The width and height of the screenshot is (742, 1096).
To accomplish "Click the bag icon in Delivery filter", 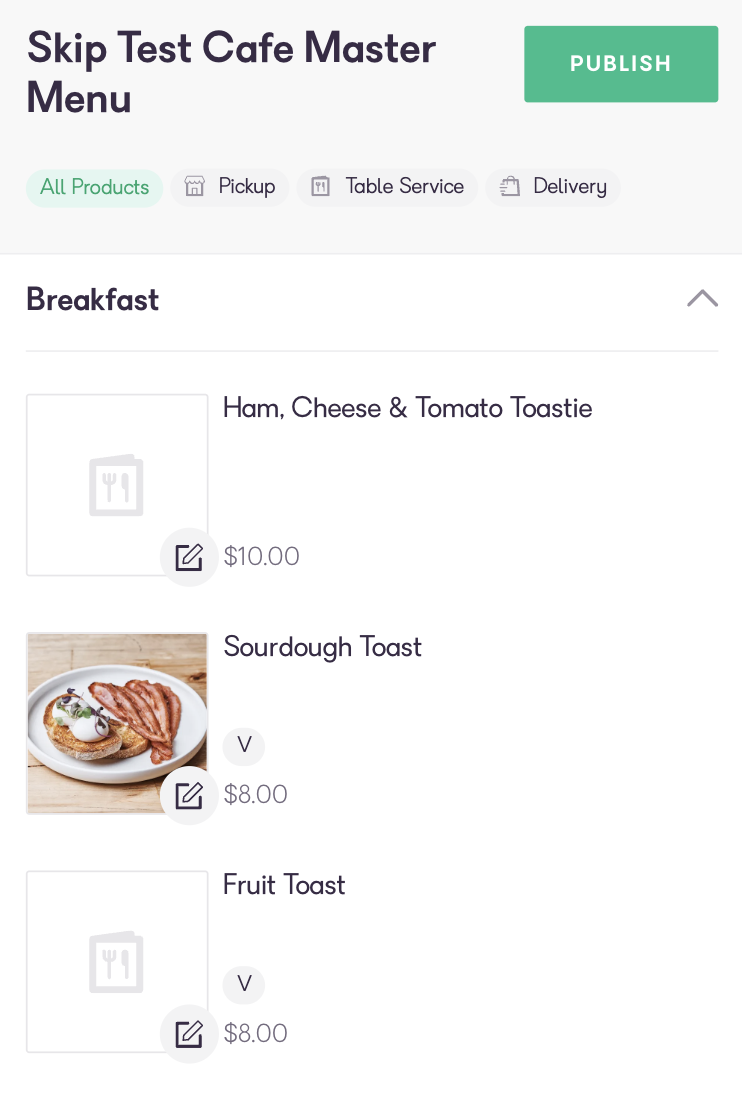I will pos(510,187).
